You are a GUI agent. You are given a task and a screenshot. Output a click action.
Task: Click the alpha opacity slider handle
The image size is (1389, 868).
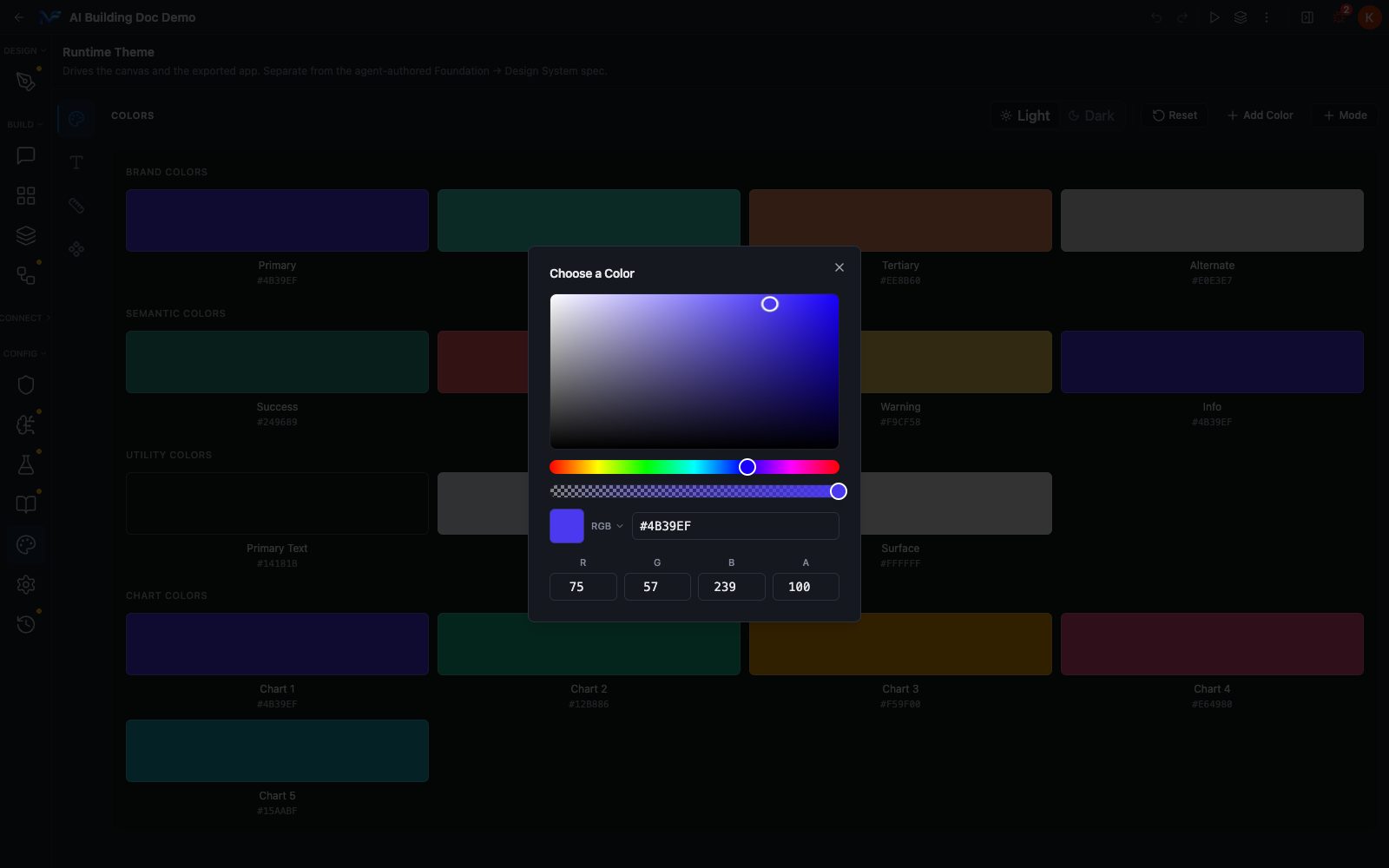[839, 491]
